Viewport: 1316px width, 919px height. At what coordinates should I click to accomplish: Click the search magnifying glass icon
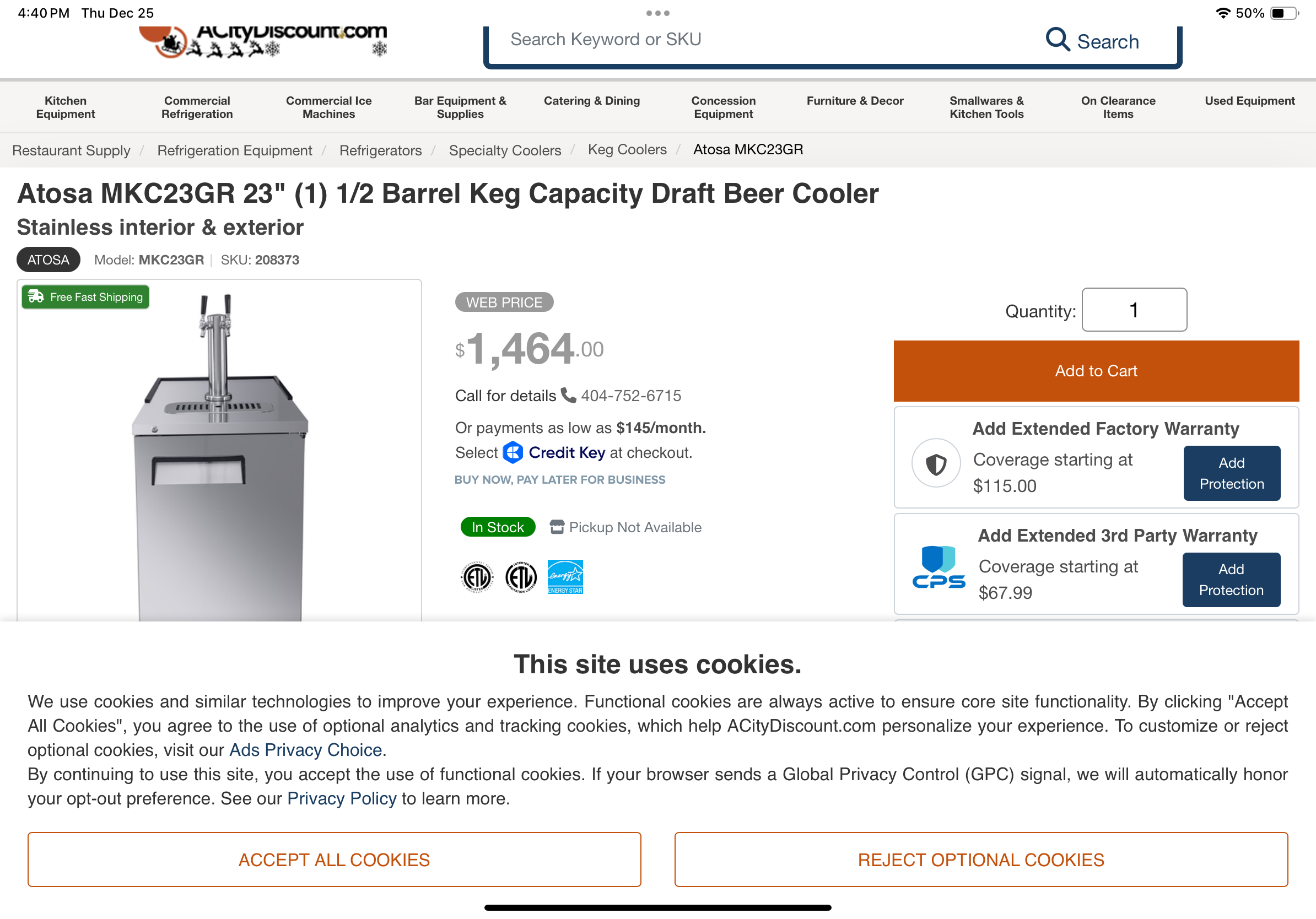click(1057, 40)
